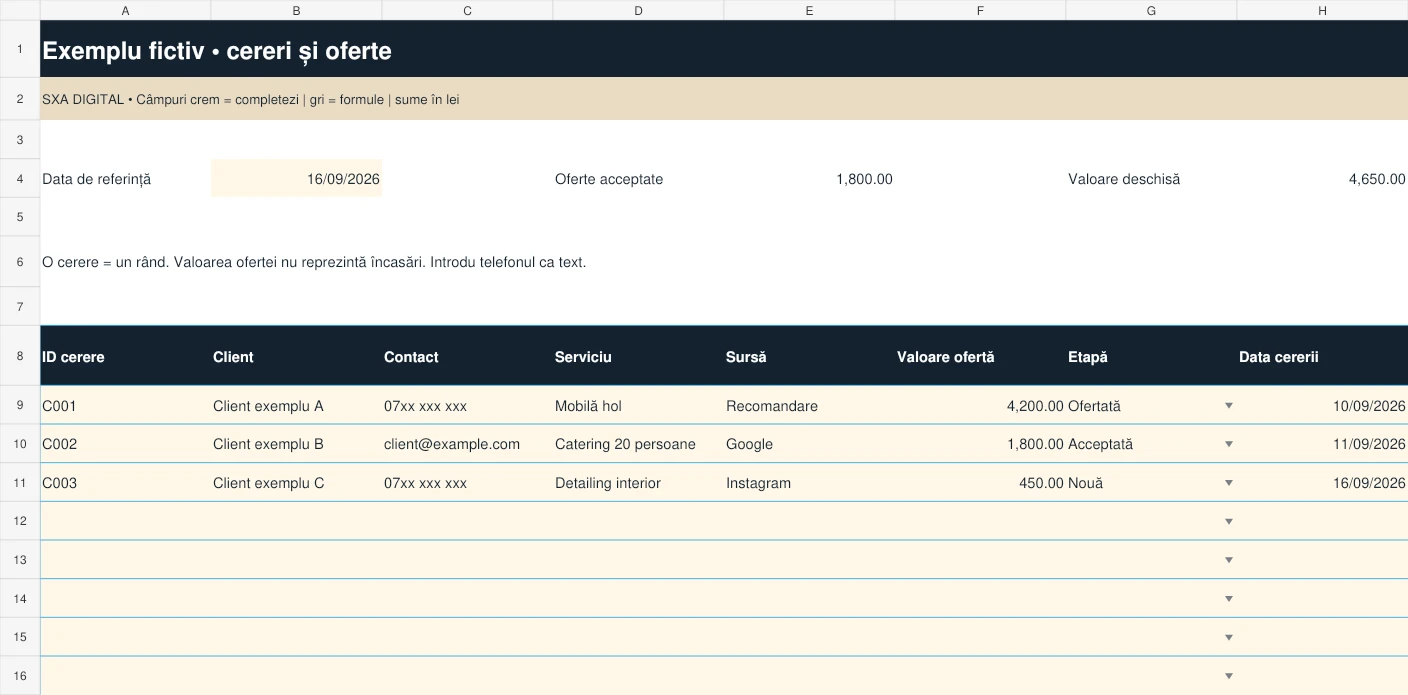Select column D header

[x=638, y=10]
